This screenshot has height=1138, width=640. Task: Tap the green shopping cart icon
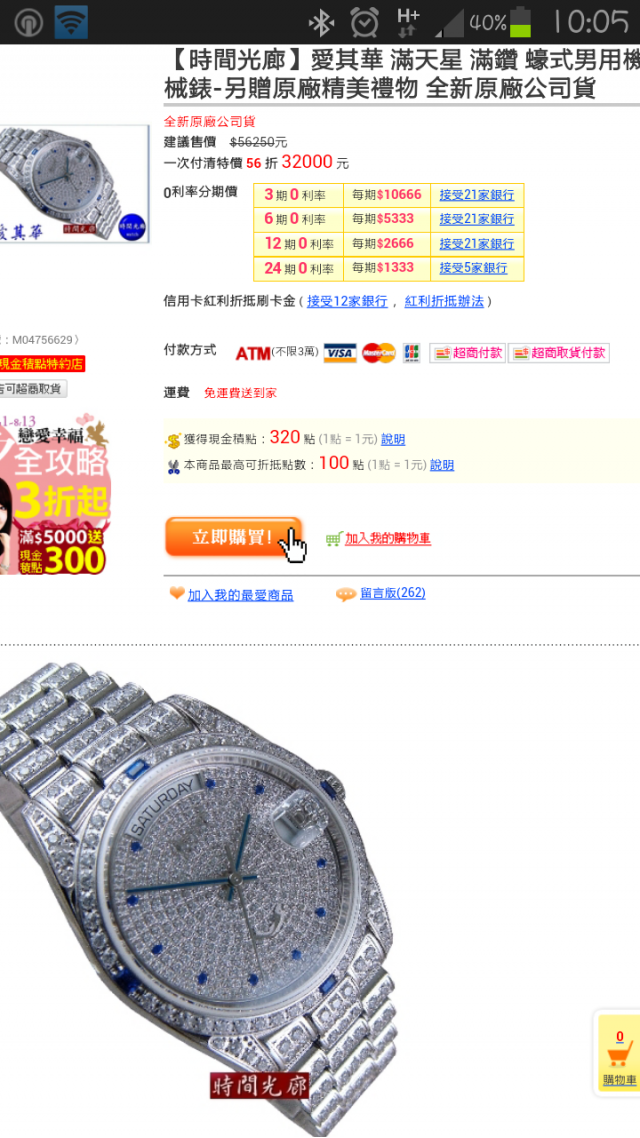(x=334, y=539)
